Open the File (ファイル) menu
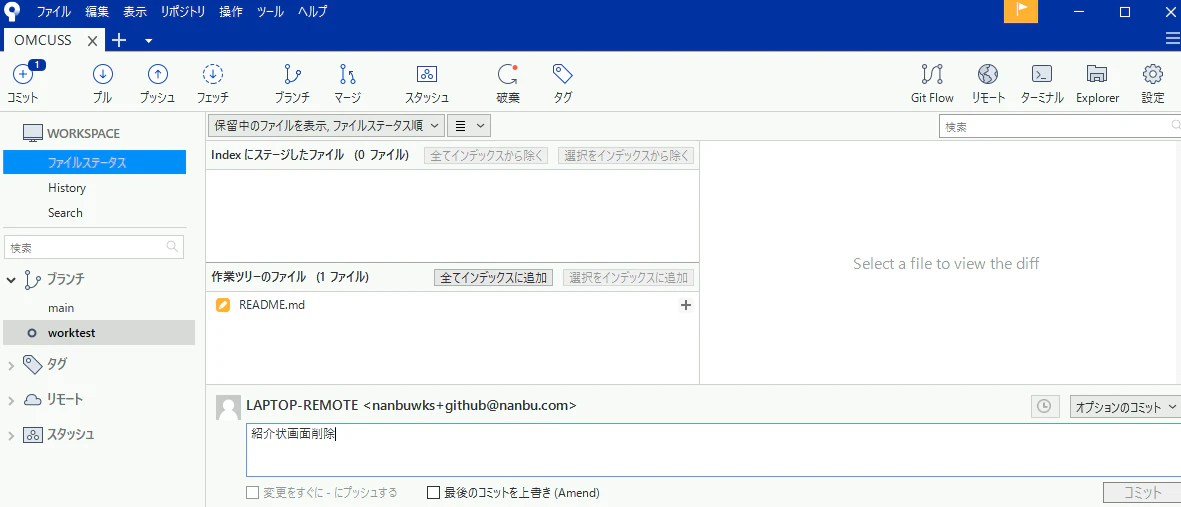The width and height of the screenshot is (1181, 507). click(x=53, y=11)
